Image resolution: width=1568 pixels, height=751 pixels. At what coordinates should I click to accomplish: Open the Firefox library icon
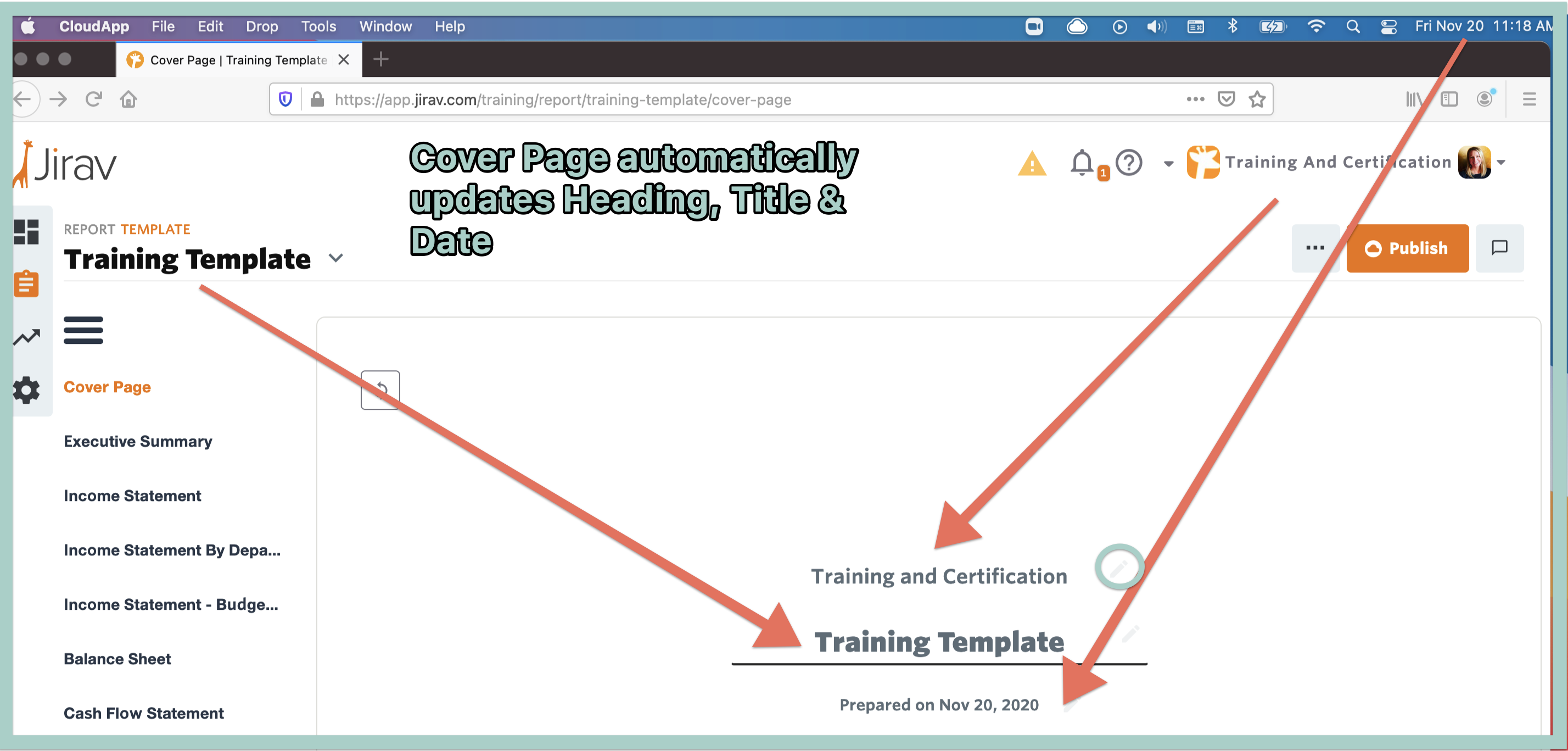click(x=1414, y=99)
